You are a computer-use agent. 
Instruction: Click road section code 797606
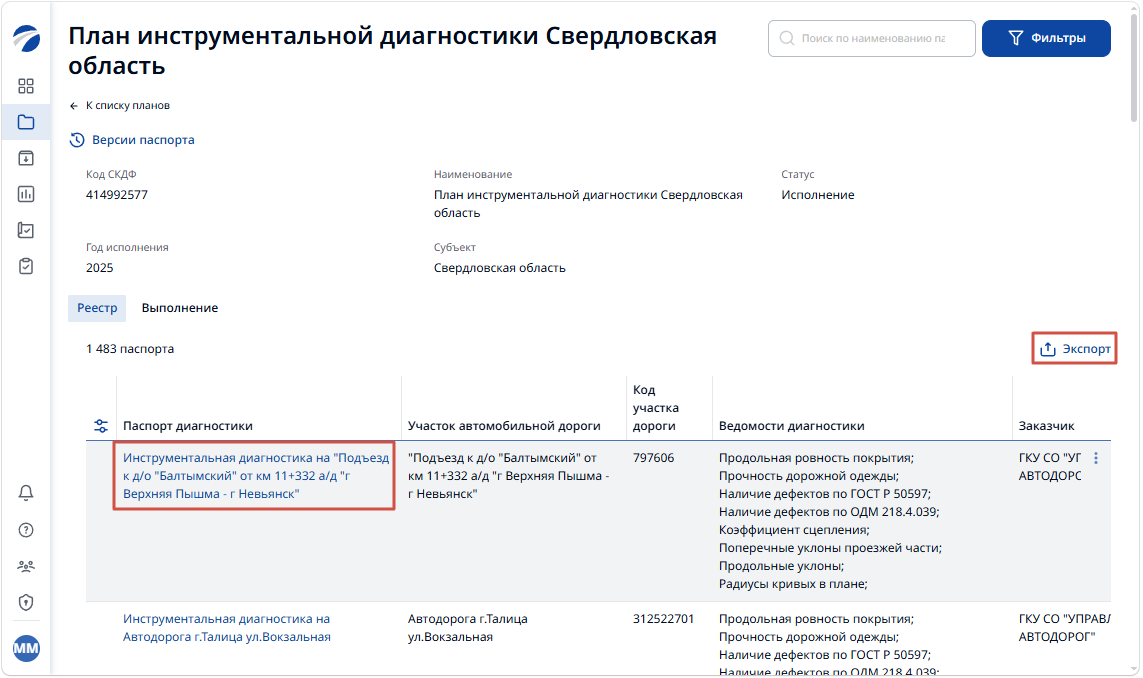pyautogui.click(x=654, y=458)
